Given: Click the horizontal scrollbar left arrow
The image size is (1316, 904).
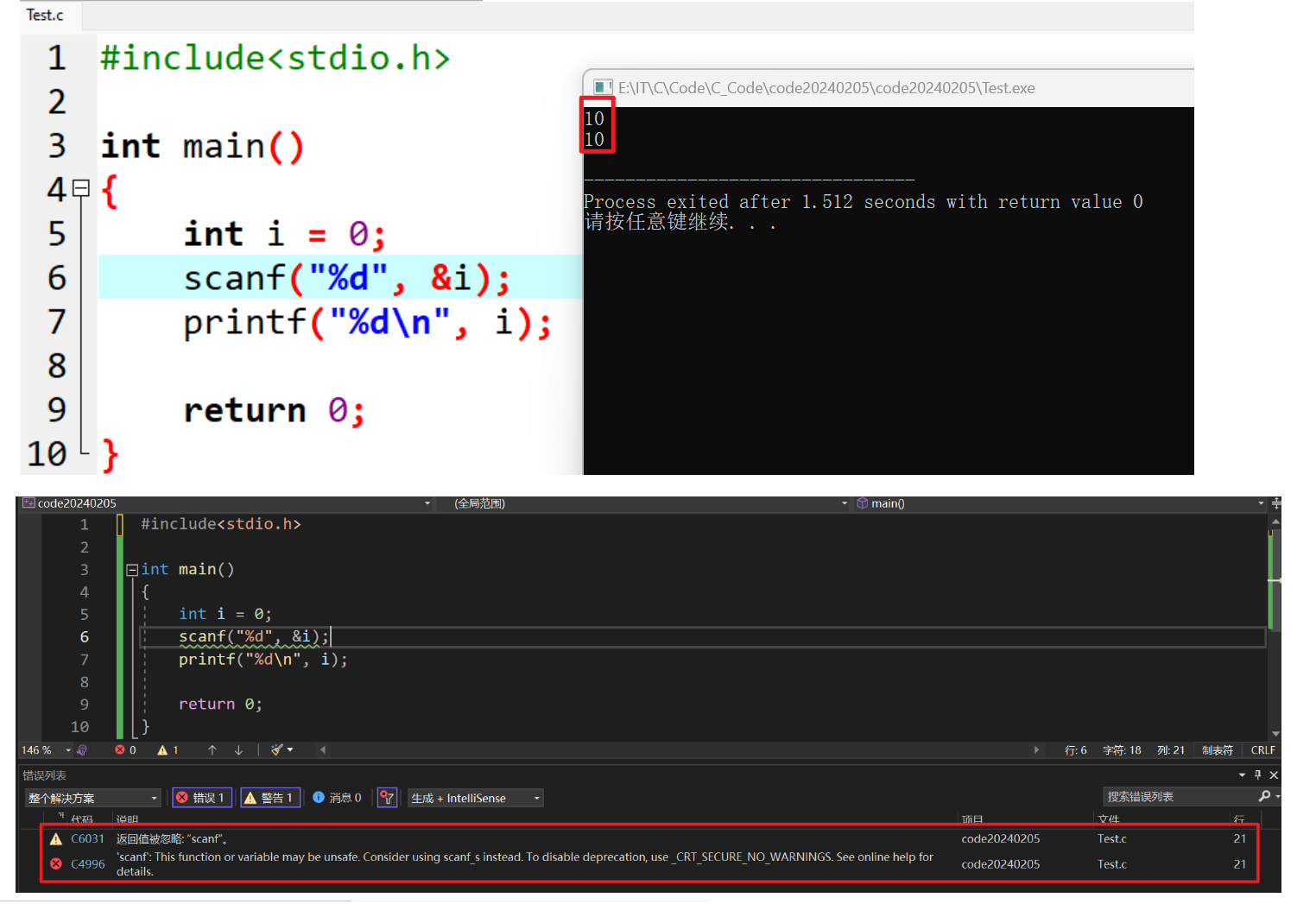Looking at the screenshot, I should 323,750.
